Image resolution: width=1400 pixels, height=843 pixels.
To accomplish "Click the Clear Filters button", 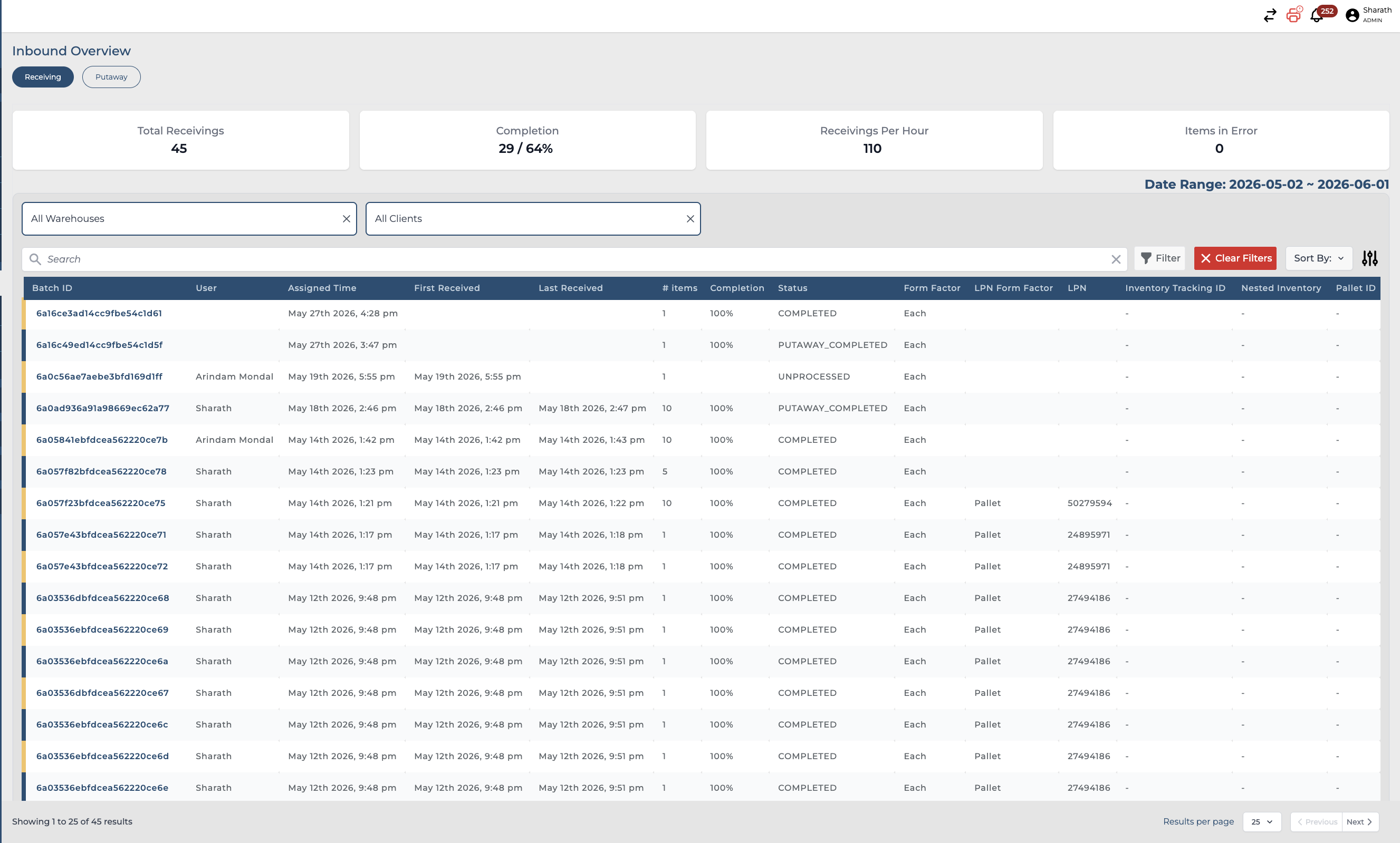I will (x=1235, y=258).
